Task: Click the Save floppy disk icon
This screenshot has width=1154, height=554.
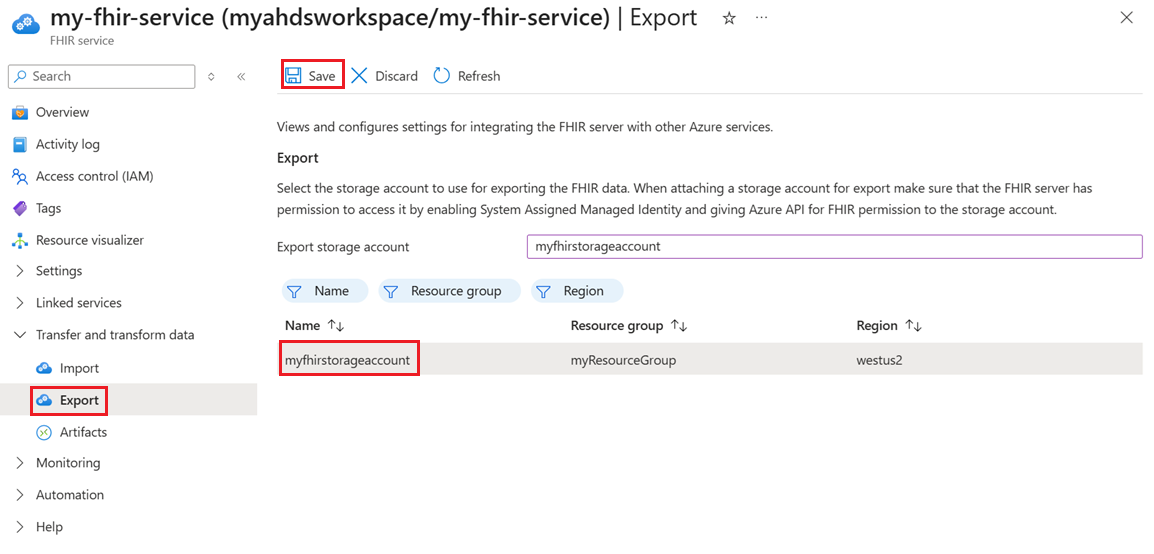Action: tap(294, 76)
